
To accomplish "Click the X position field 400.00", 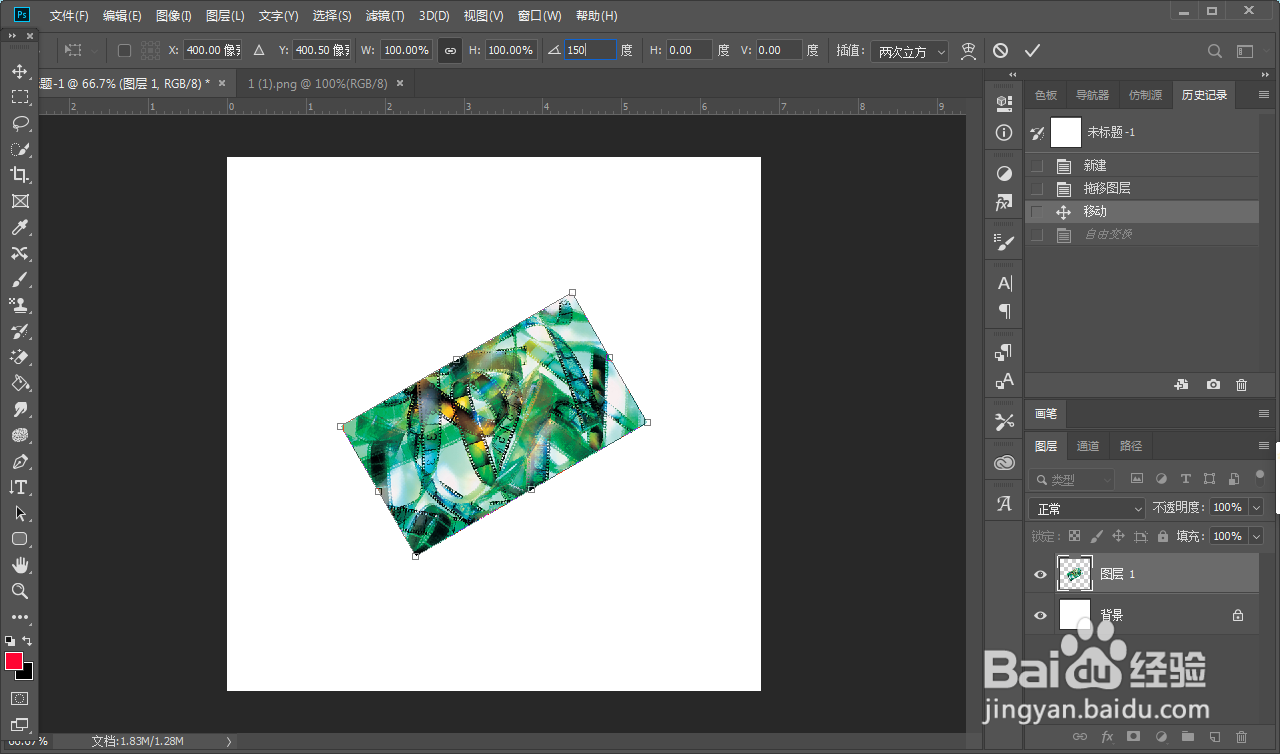I will coord(212,50).
